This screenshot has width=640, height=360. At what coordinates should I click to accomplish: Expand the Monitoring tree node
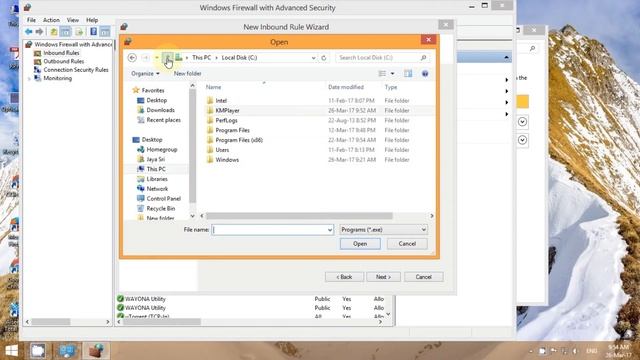pos(29,78)
